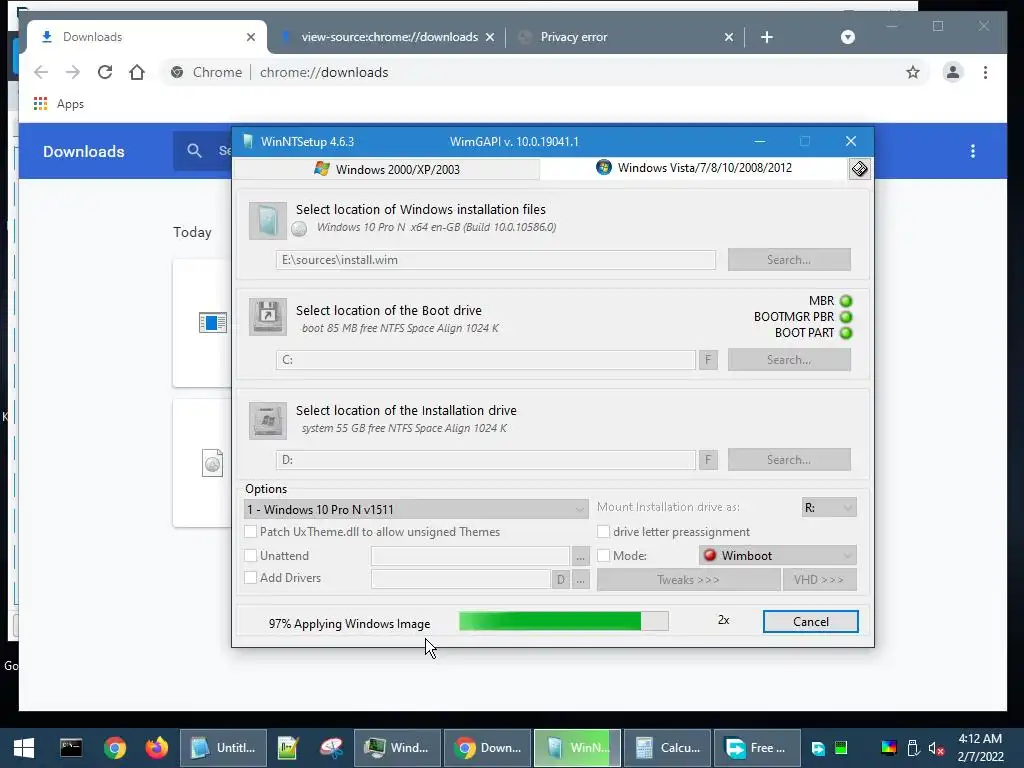Toggle the Add Drivers checkbox
This screenshot has height=768, width=1024.
[x=250, y=578]
